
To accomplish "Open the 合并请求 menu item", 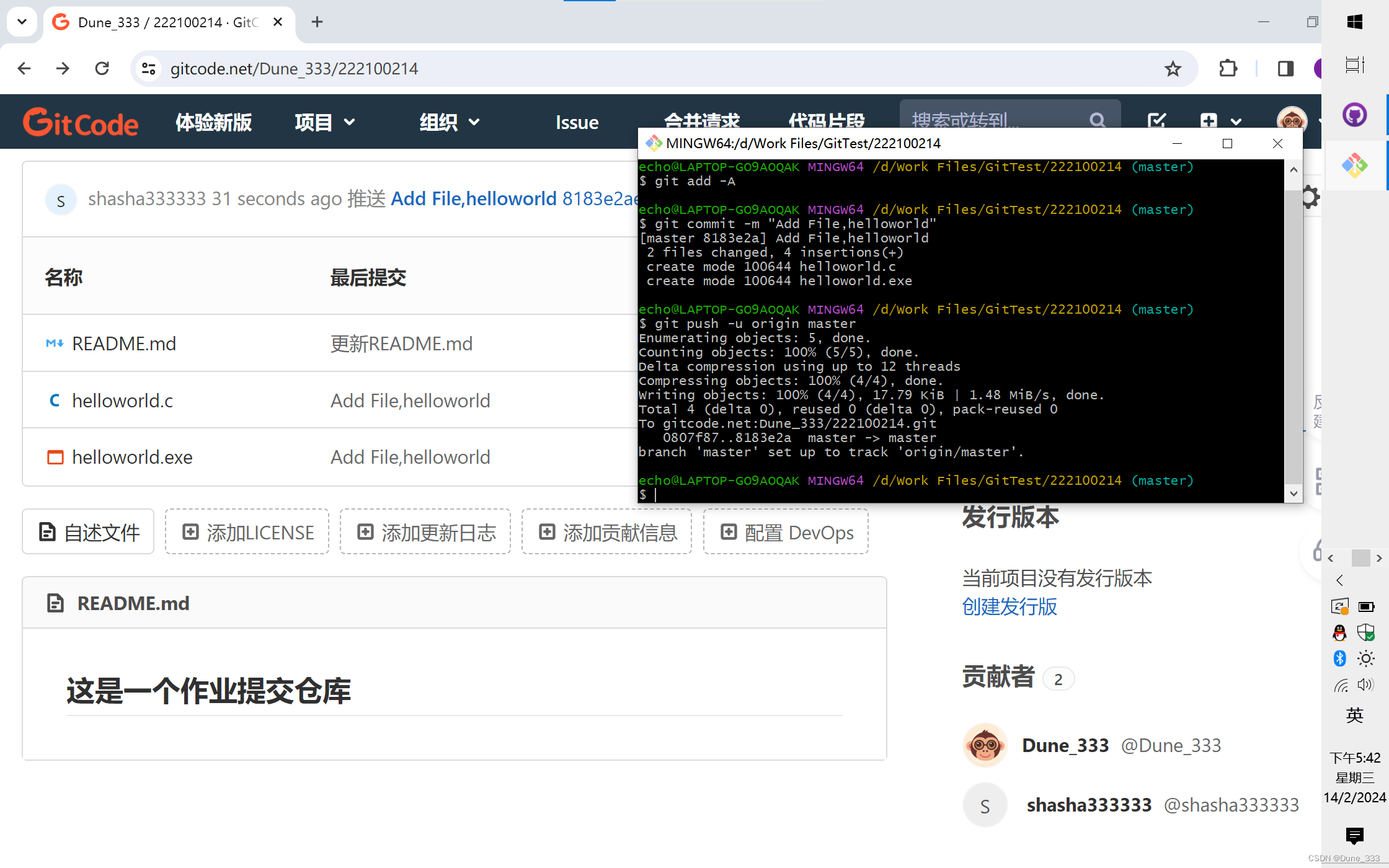I will coord(701,120).
